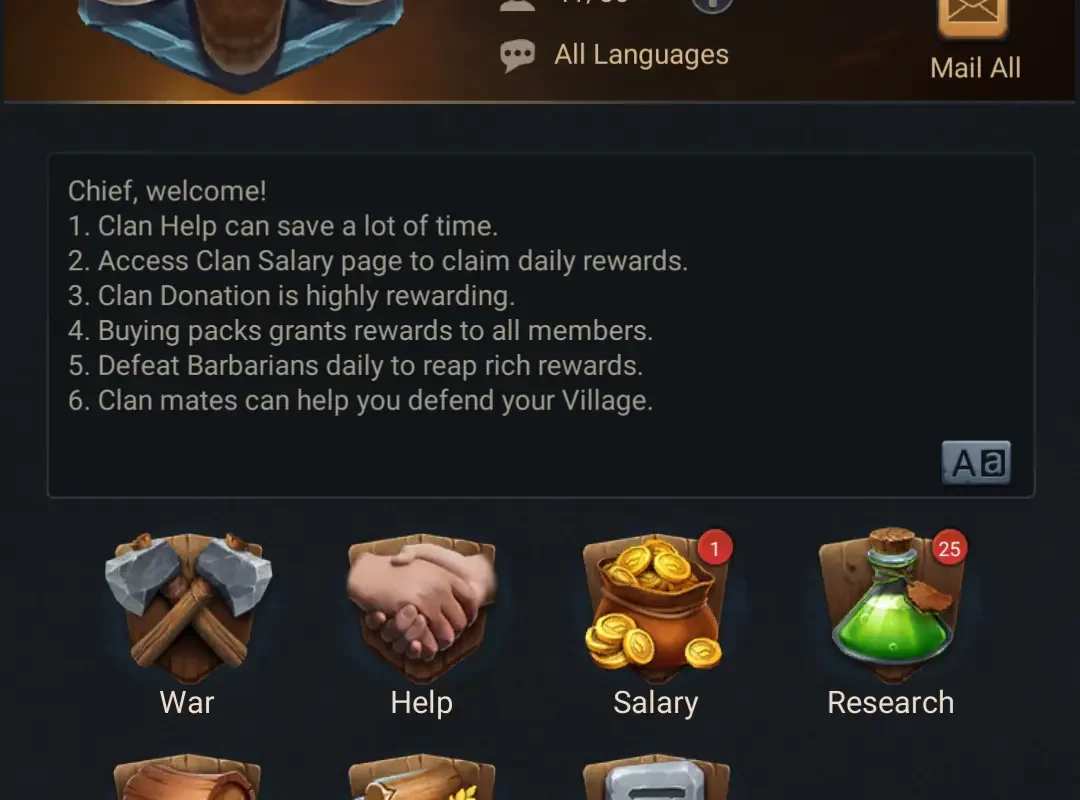Screen dimensions: 1080x800
Task: Click the clan members silhouette icon
Action: (x=517, y=6)
